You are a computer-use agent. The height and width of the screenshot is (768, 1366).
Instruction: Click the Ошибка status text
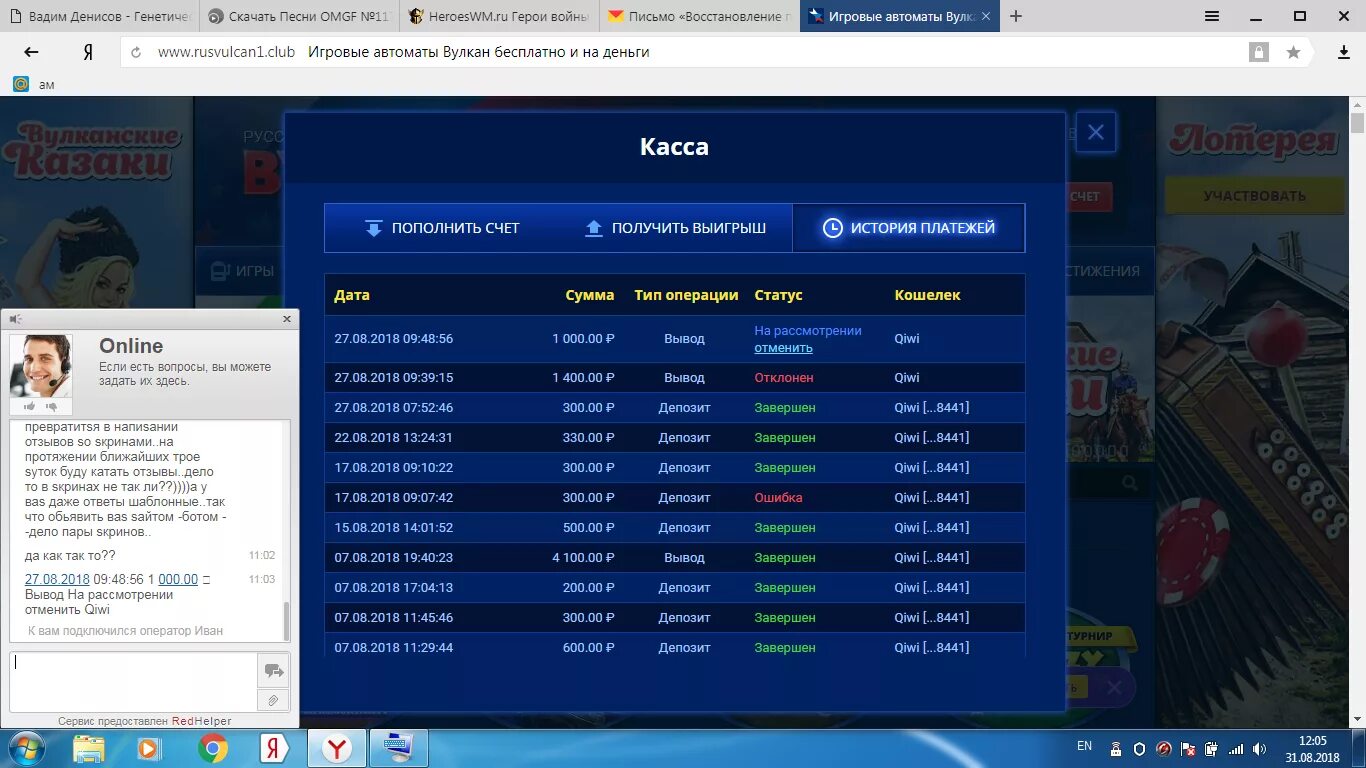point(778,498)
